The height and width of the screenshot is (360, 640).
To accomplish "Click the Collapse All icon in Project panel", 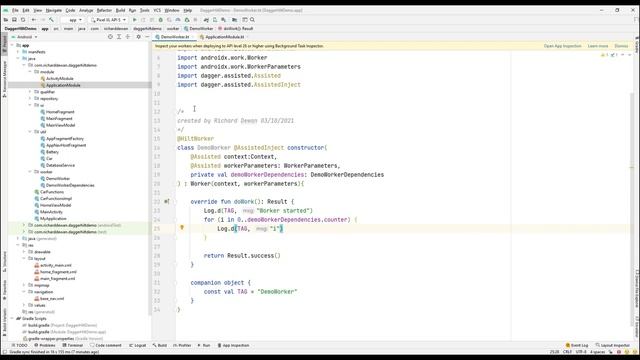I will [x=128, y=37].
